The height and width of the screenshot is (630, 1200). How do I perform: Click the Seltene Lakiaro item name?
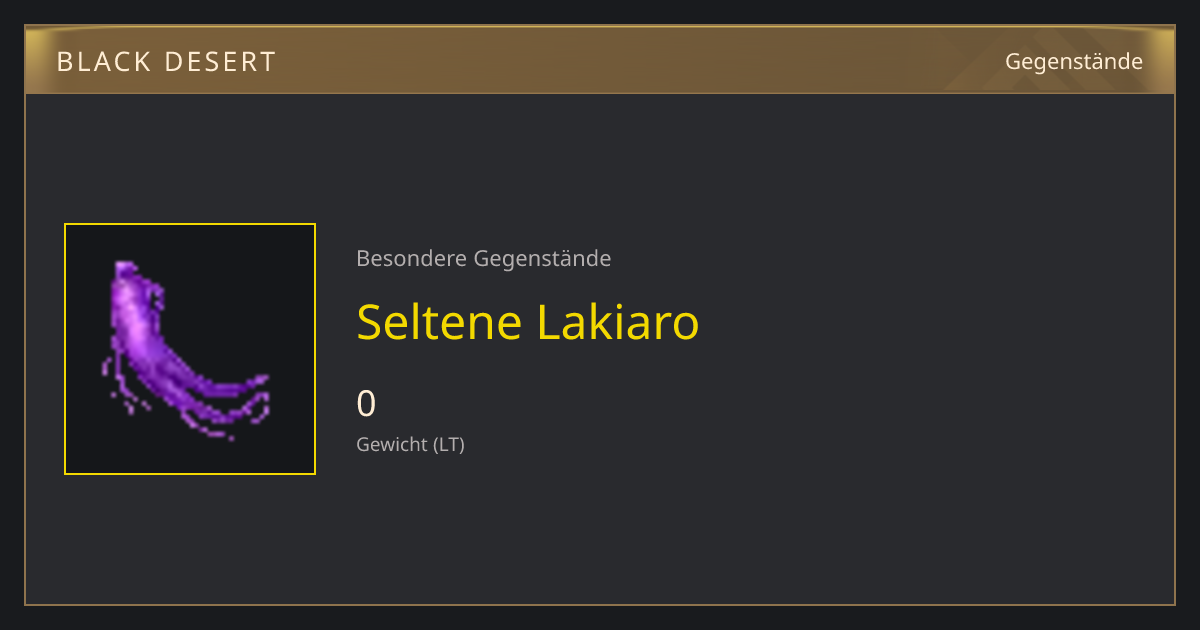pos(528,321)
